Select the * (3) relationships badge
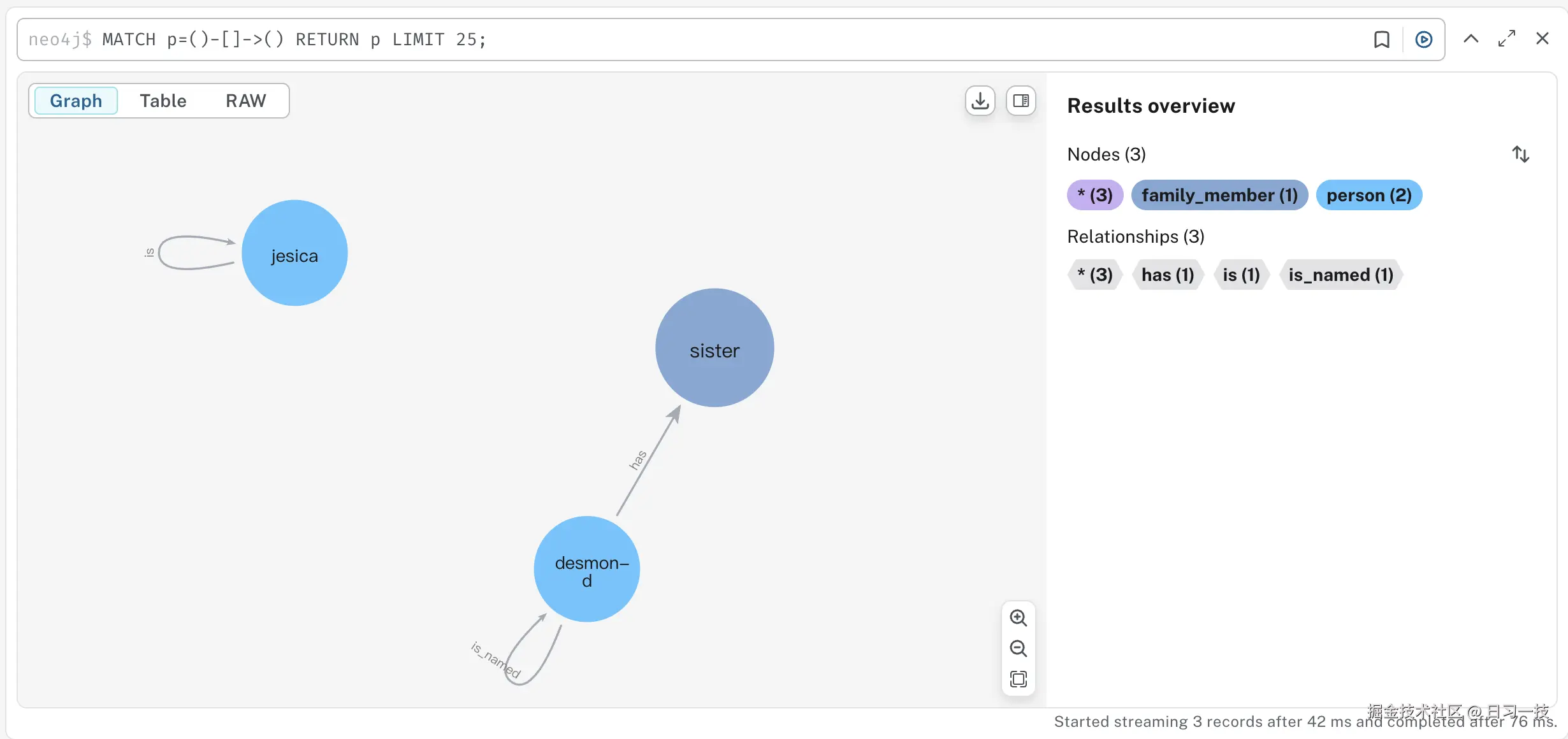The height and width of the screenshot is (739, 1568). point(1094,275)
